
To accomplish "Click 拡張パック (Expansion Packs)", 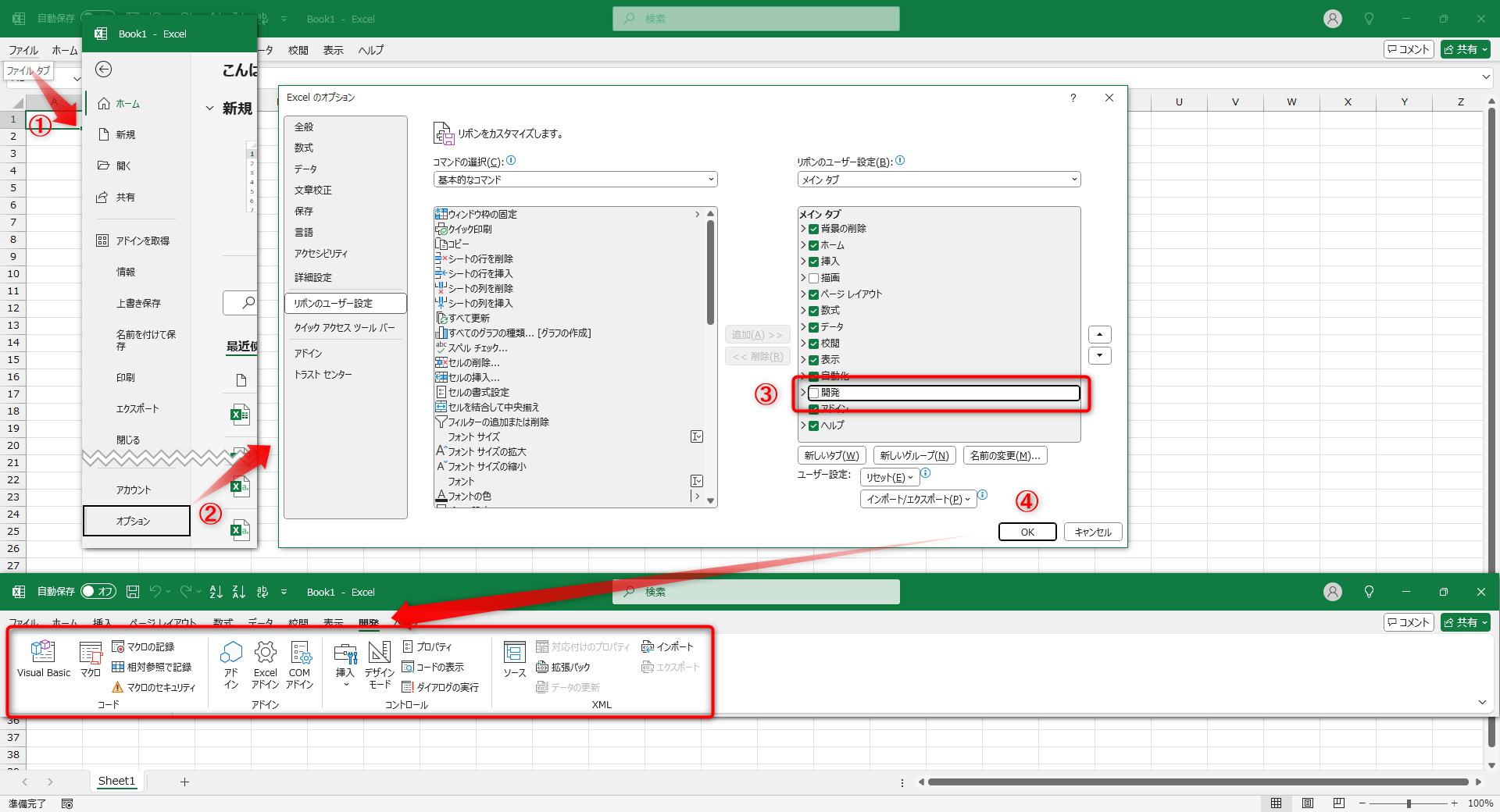I will (x=563, y=667).
